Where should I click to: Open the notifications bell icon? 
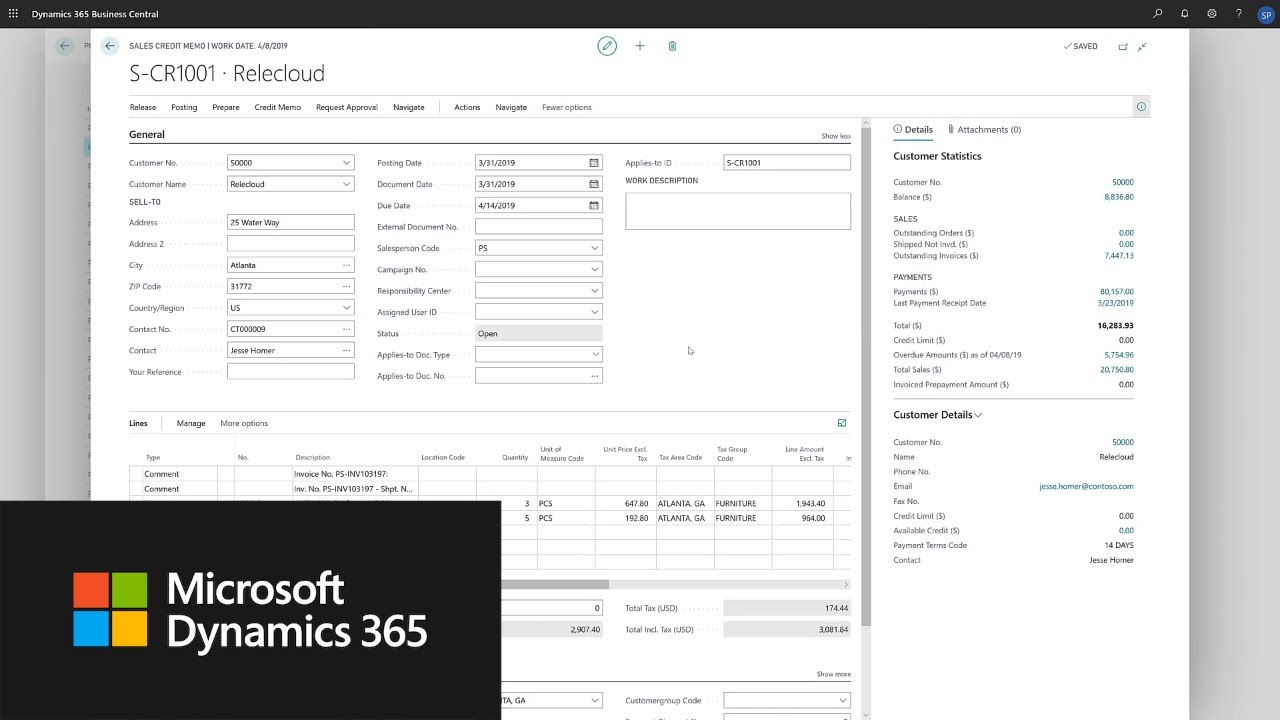[x=1185, y=14]
